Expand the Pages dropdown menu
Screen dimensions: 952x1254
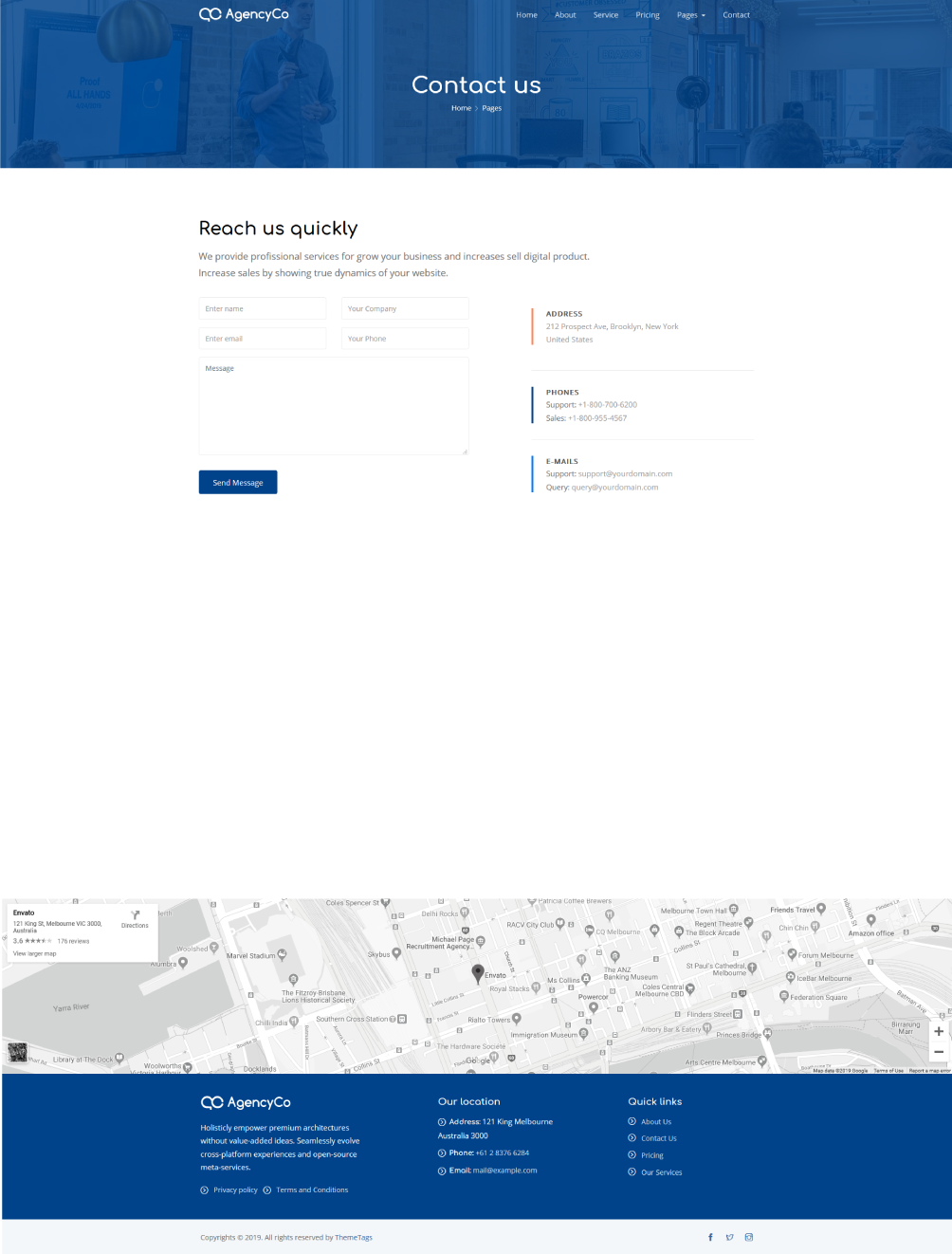point(690,15)
